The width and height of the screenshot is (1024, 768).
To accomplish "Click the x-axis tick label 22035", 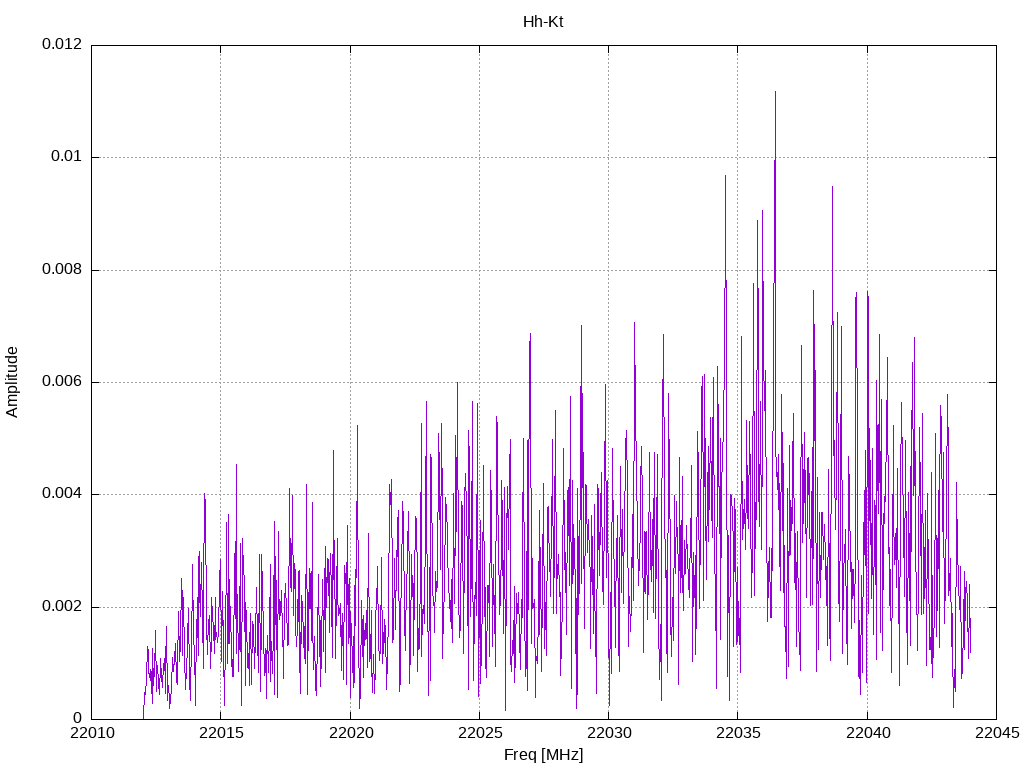I will pyautogui.click(x=738, y=733).
